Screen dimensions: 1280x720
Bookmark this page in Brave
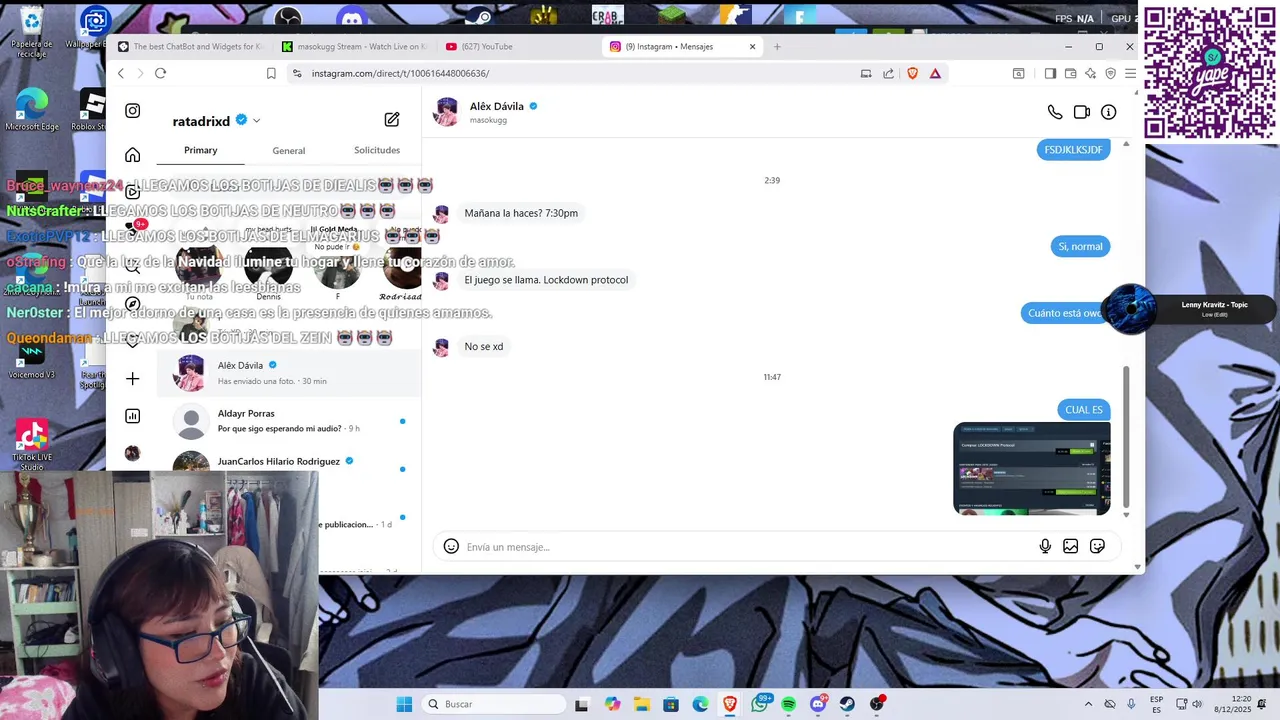[271, 73]
